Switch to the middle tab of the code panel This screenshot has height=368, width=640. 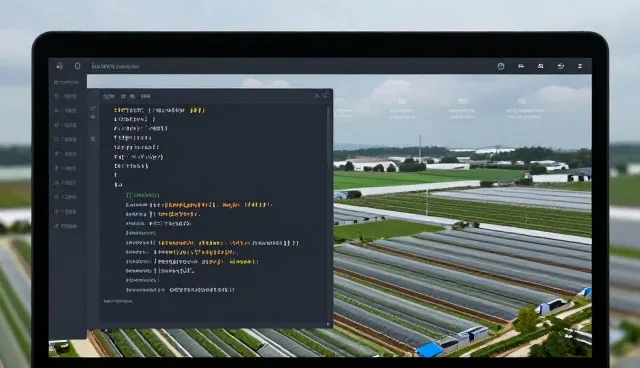point(128,96)
